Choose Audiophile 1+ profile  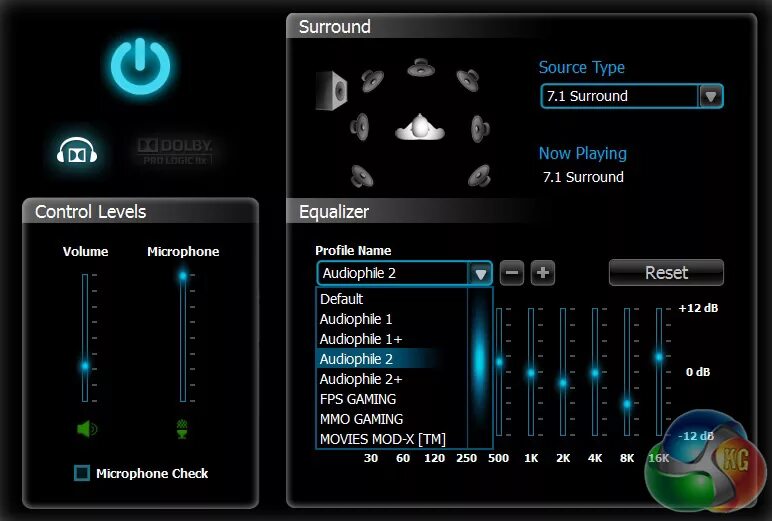pyautogui.click(x=391, y=339)
